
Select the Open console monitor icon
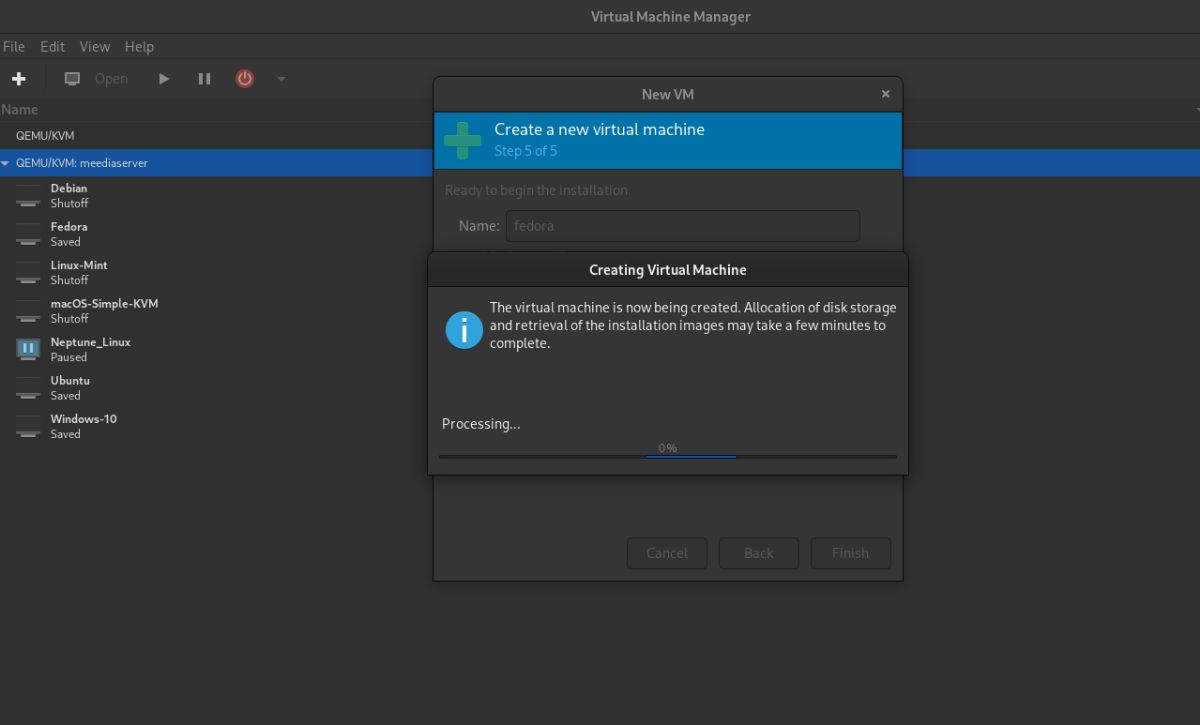coord(71,78)
